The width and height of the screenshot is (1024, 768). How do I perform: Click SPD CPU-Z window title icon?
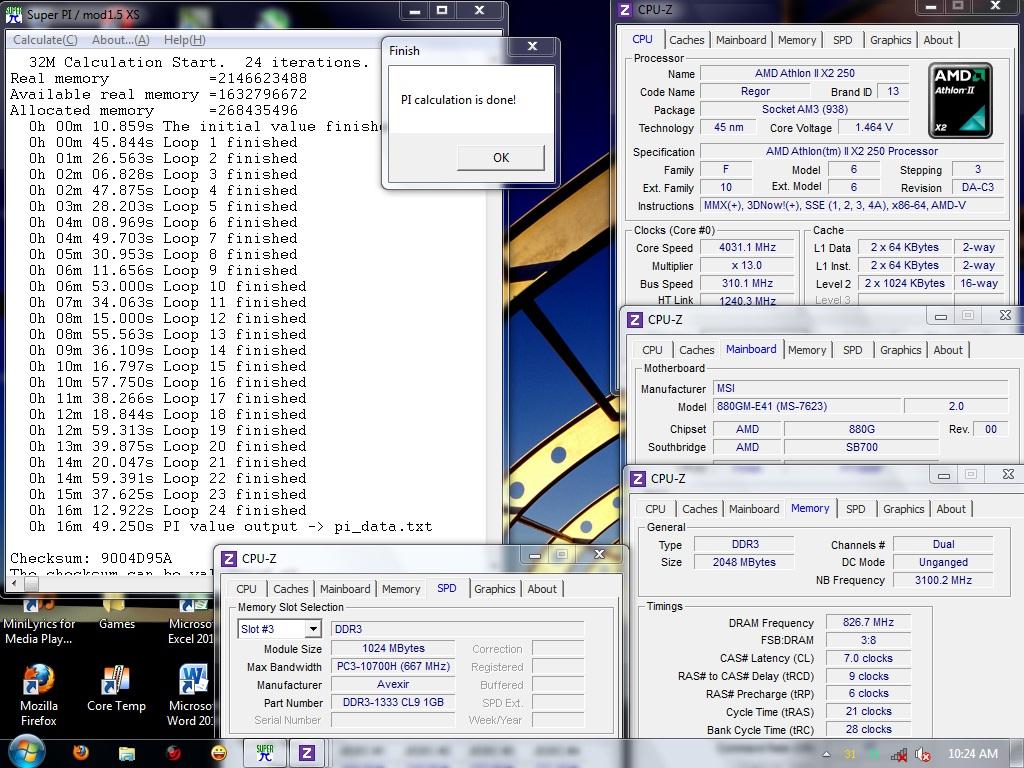[229, 559]
